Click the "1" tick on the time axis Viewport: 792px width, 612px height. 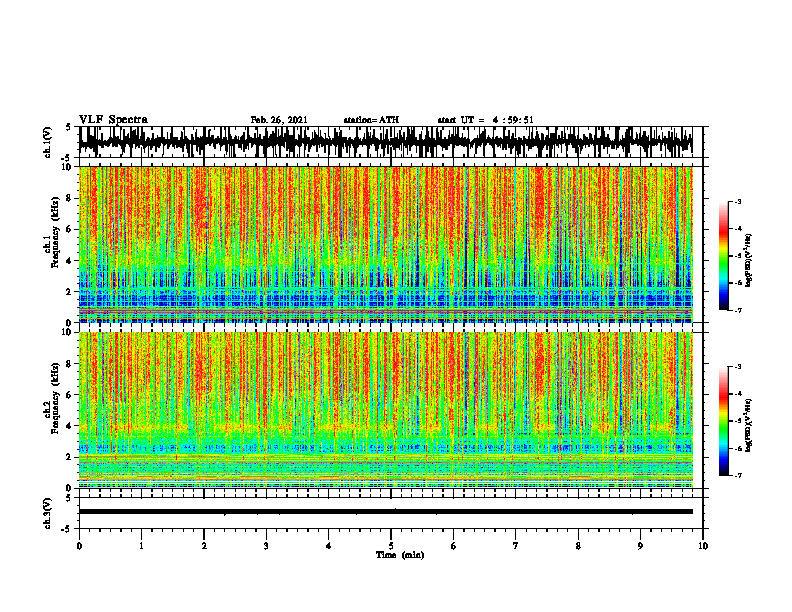141,546
